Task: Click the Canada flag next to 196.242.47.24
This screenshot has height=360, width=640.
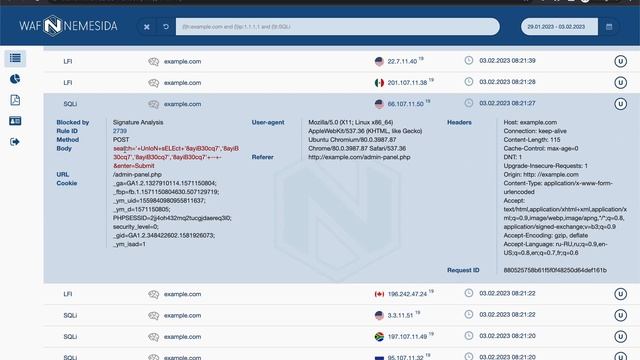Action: (379, 294)
